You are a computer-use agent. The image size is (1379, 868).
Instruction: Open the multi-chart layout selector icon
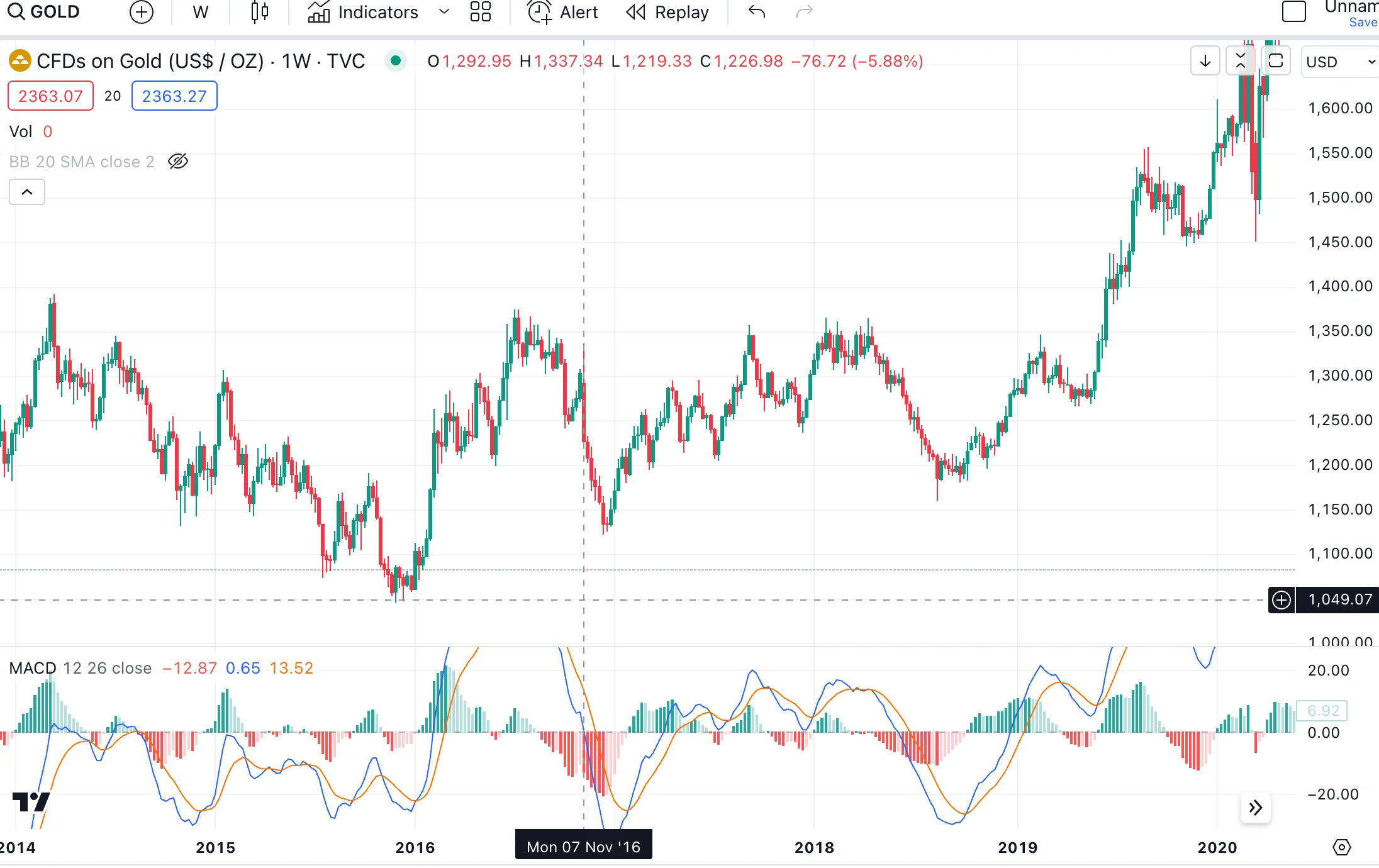[x=480, y=12]
